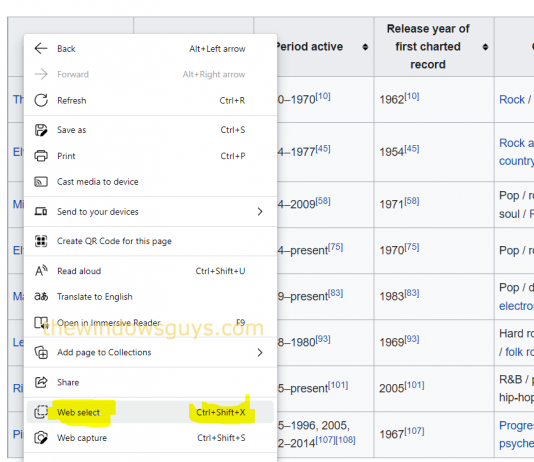Image resolution: width=534 pixels, height=462 pixels.
Task: Open reference [58] beside 1971
Action: click(x=412, y=201)
